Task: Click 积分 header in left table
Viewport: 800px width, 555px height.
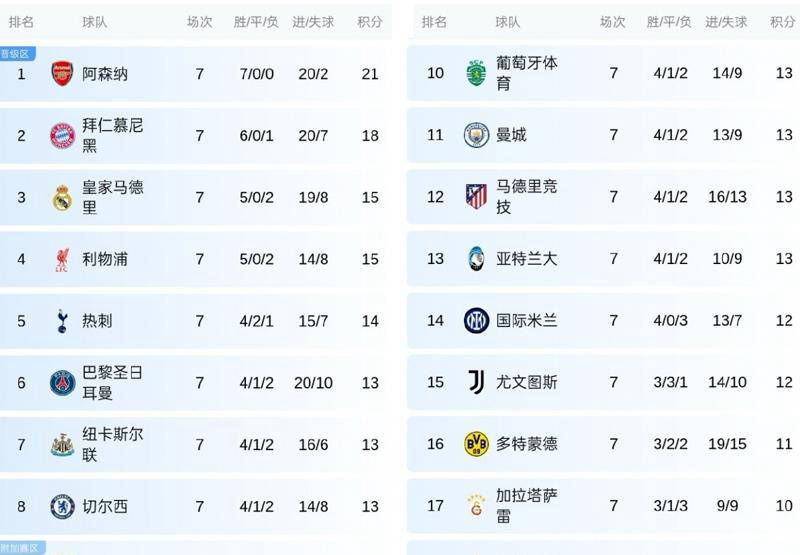Action: (x=370, y=22)
